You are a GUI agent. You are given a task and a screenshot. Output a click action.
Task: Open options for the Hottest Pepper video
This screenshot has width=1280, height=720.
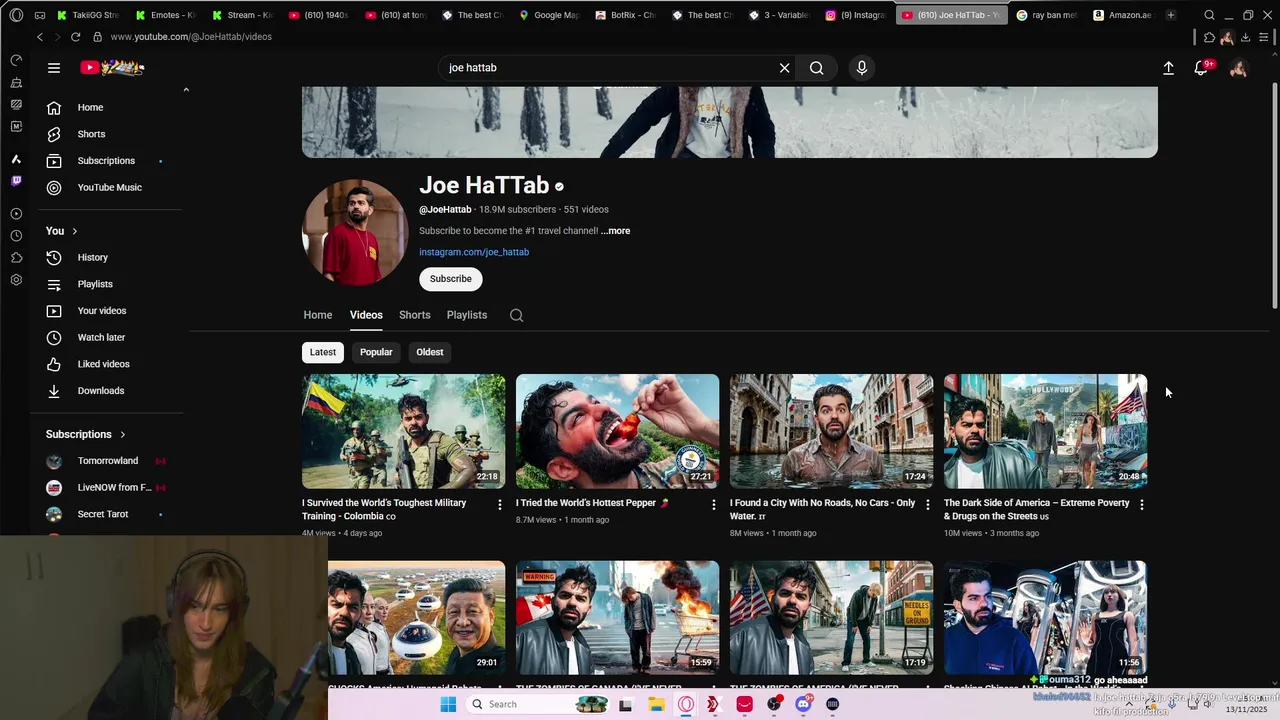tap(713, 505)
